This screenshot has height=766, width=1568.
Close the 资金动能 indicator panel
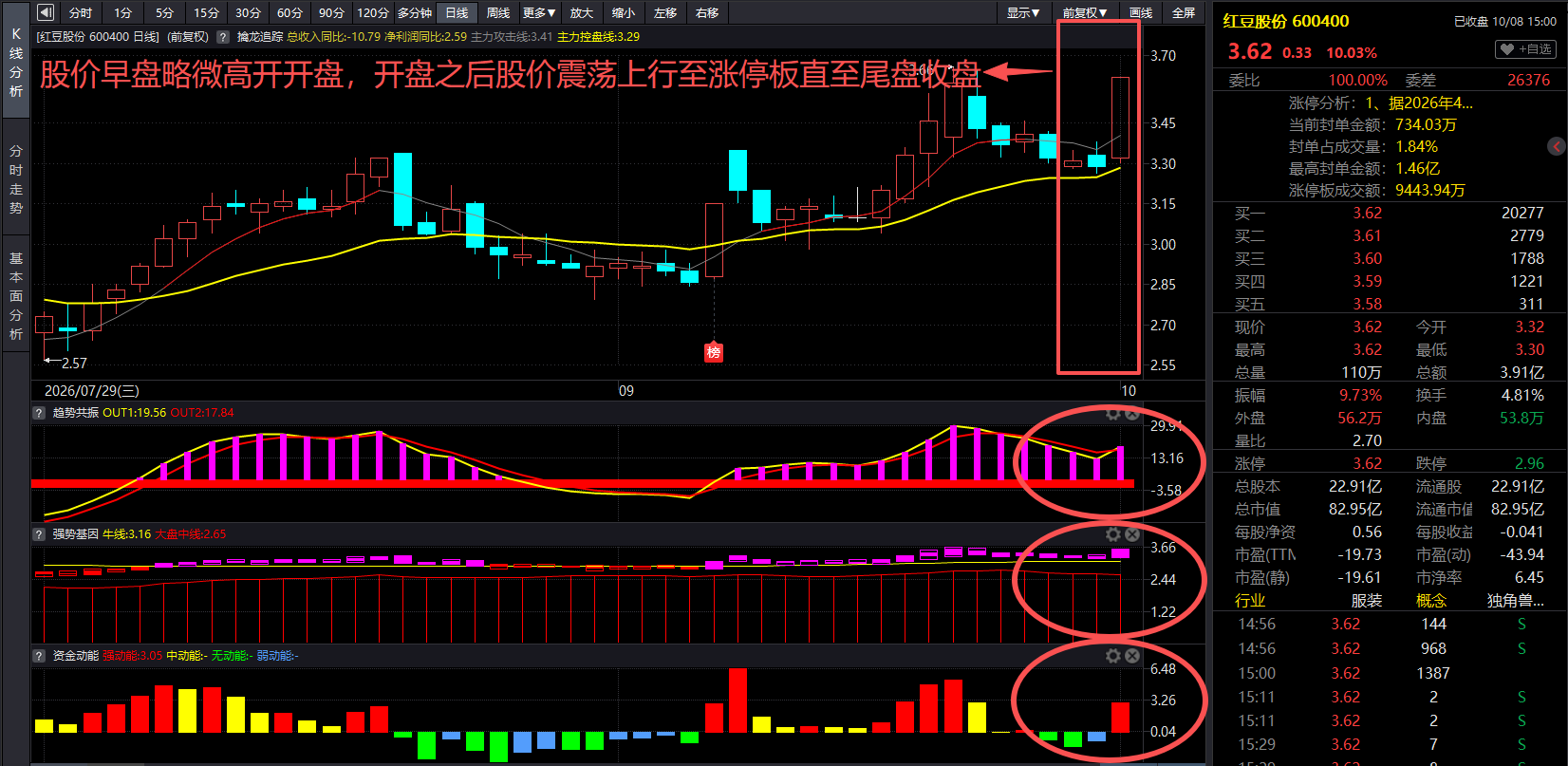click(x=1131, y=656)
